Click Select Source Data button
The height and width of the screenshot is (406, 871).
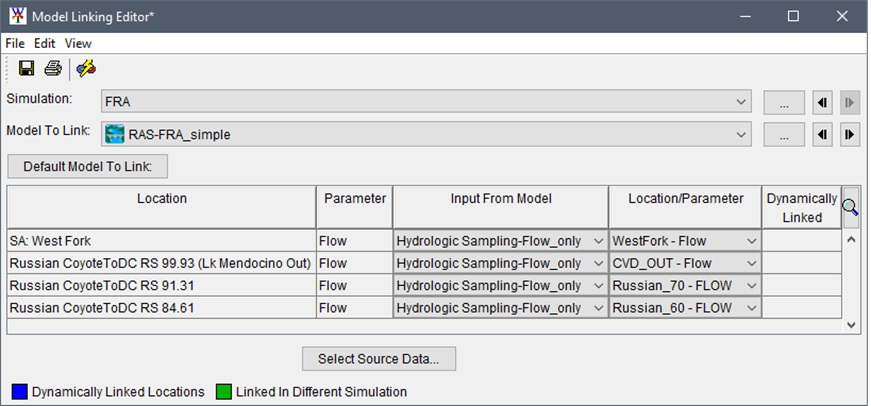pyautogui.click(x=385, y=358)
